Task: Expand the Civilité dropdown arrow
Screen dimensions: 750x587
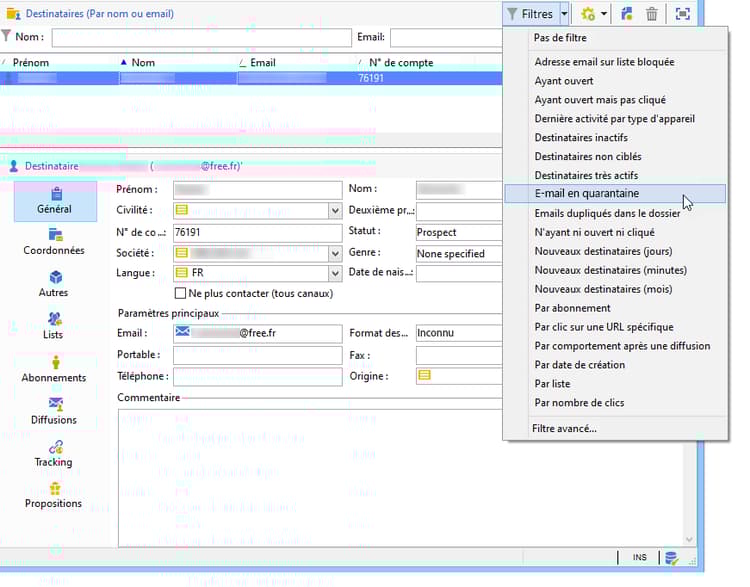Action: 335,210
